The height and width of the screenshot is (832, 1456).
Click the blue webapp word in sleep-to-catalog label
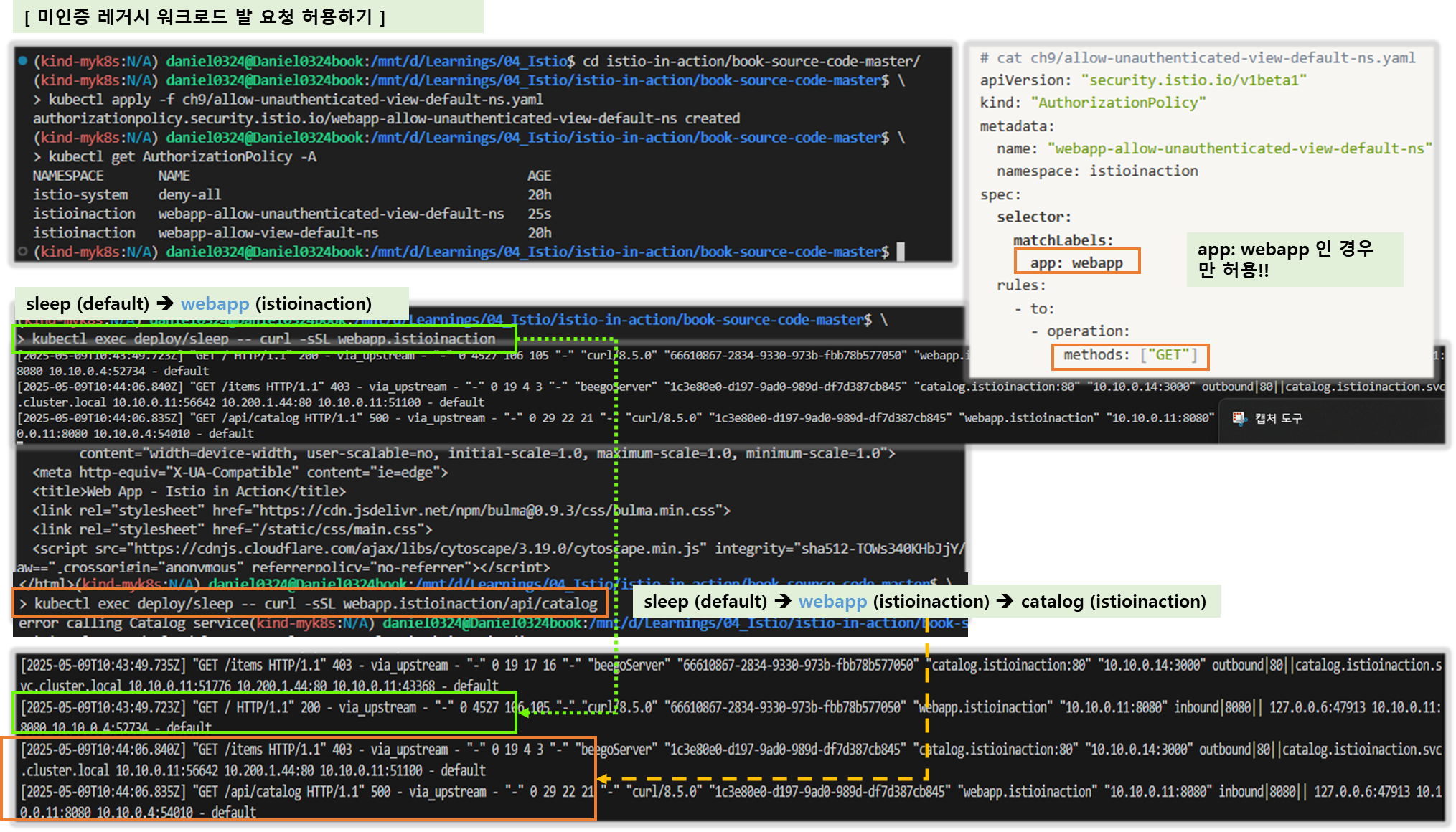(832, 601)
